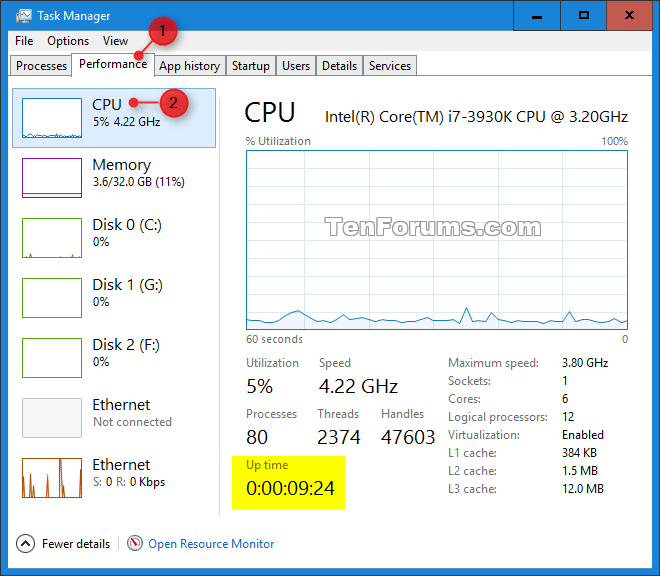Close the Task Manager window
660x576 pixels.
coord(630,16)
